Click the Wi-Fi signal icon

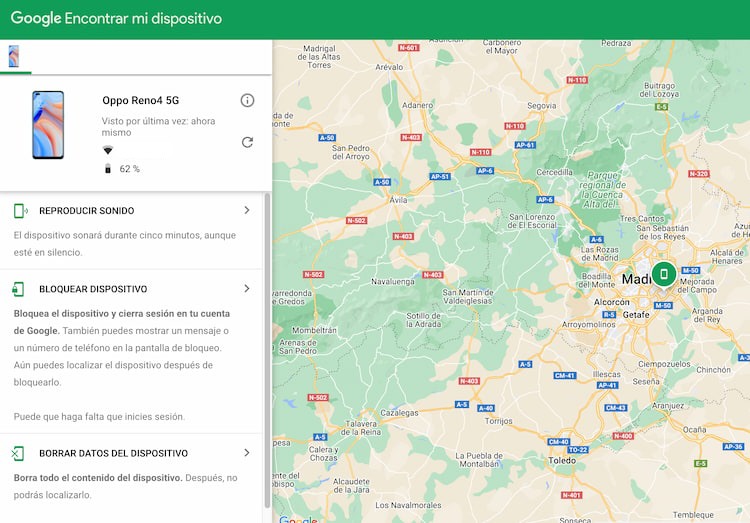click(x=108, y=150)
